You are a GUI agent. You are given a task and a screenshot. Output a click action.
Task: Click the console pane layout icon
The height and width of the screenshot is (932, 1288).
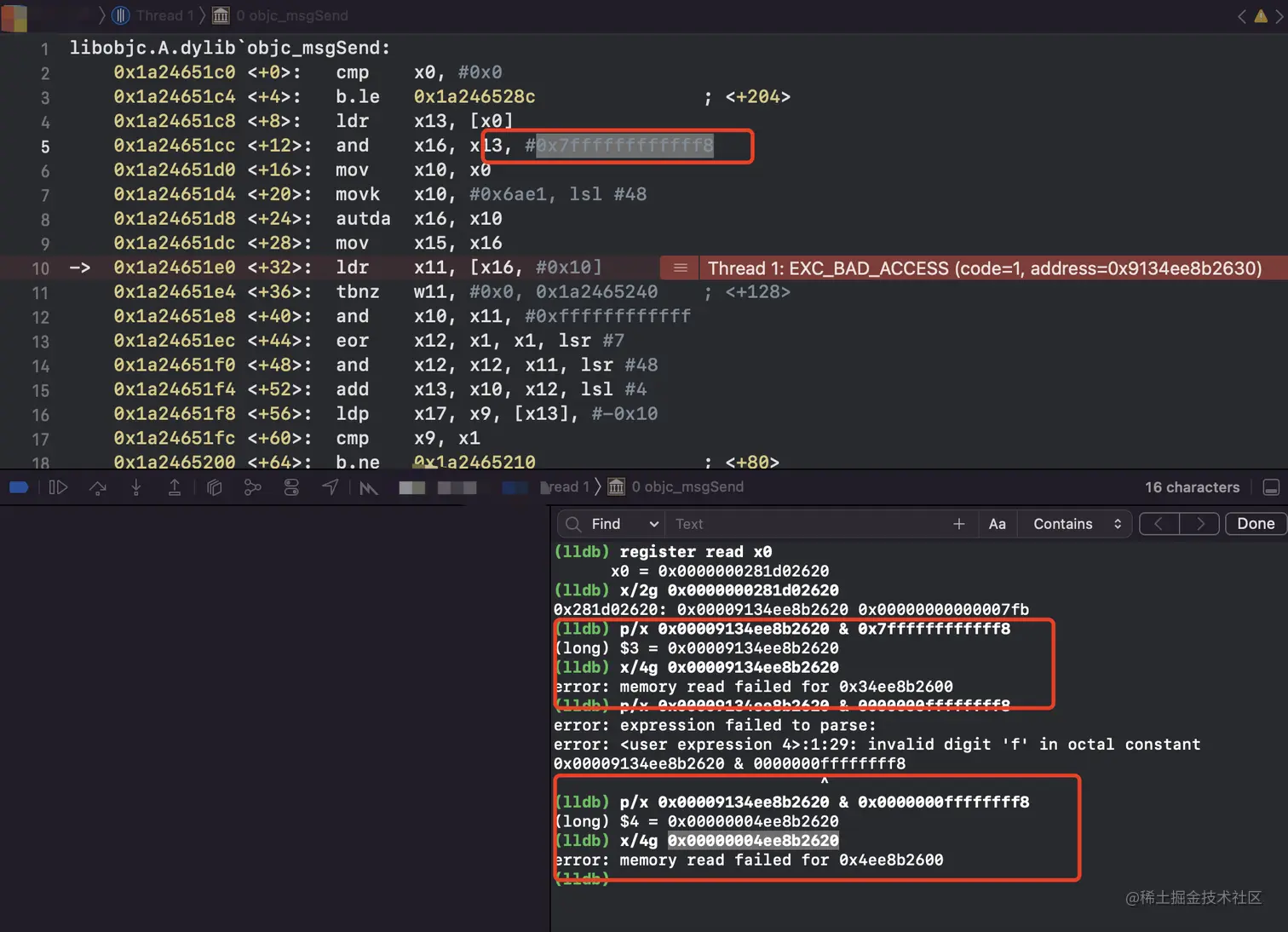[1271, 487]
